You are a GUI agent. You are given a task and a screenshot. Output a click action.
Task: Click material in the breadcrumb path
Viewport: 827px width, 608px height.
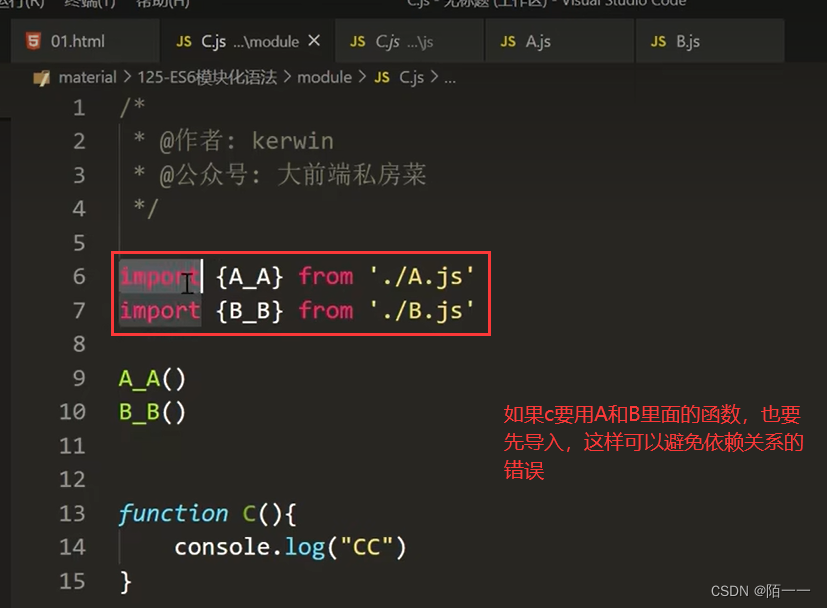click(x=88, y=77)
